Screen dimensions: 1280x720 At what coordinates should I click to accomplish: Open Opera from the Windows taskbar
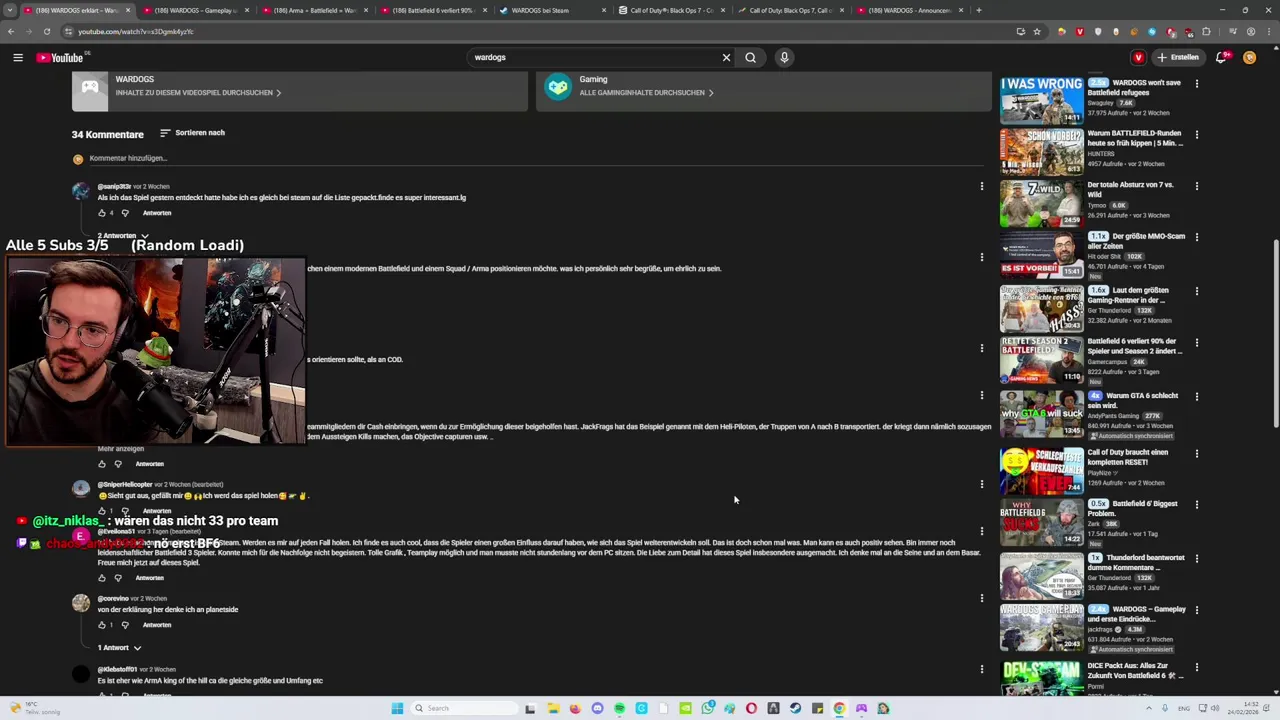coord(751,708)
